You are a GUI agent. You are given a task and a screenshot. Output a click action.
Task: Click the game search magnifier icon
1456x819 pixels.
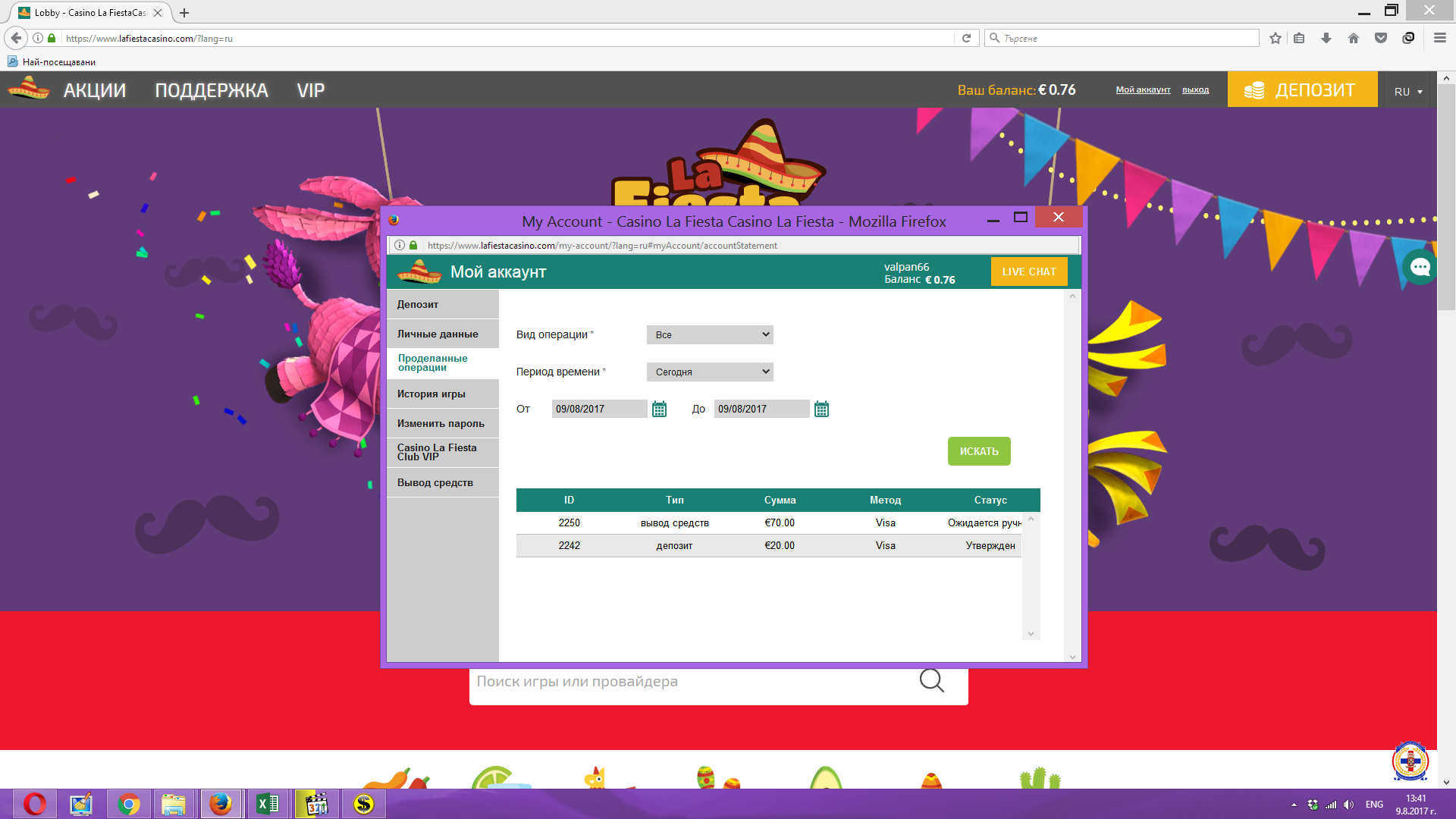pyautogui.click(x=931, y=680)
